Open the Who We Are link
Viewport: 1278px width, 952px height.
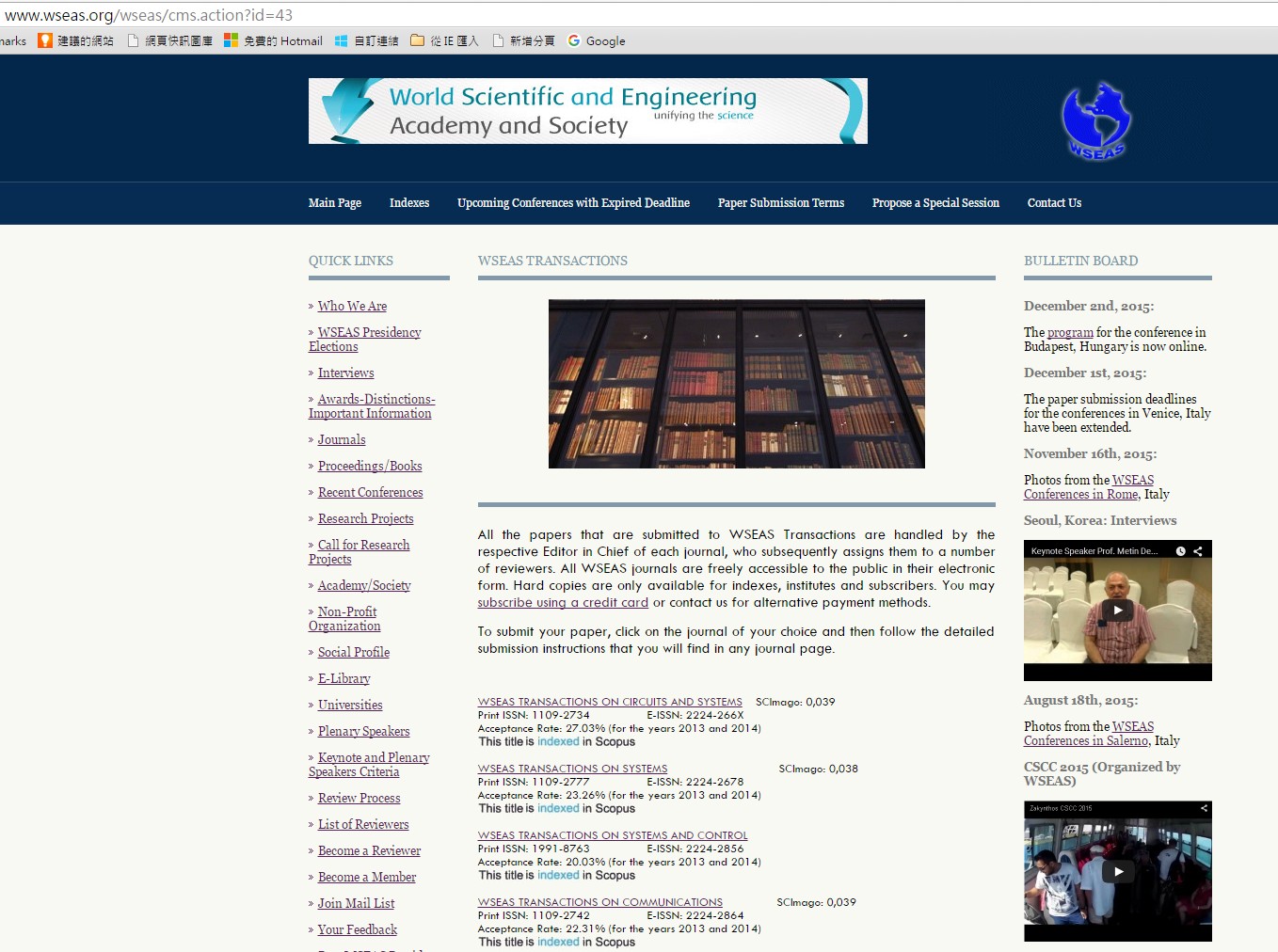352,307
